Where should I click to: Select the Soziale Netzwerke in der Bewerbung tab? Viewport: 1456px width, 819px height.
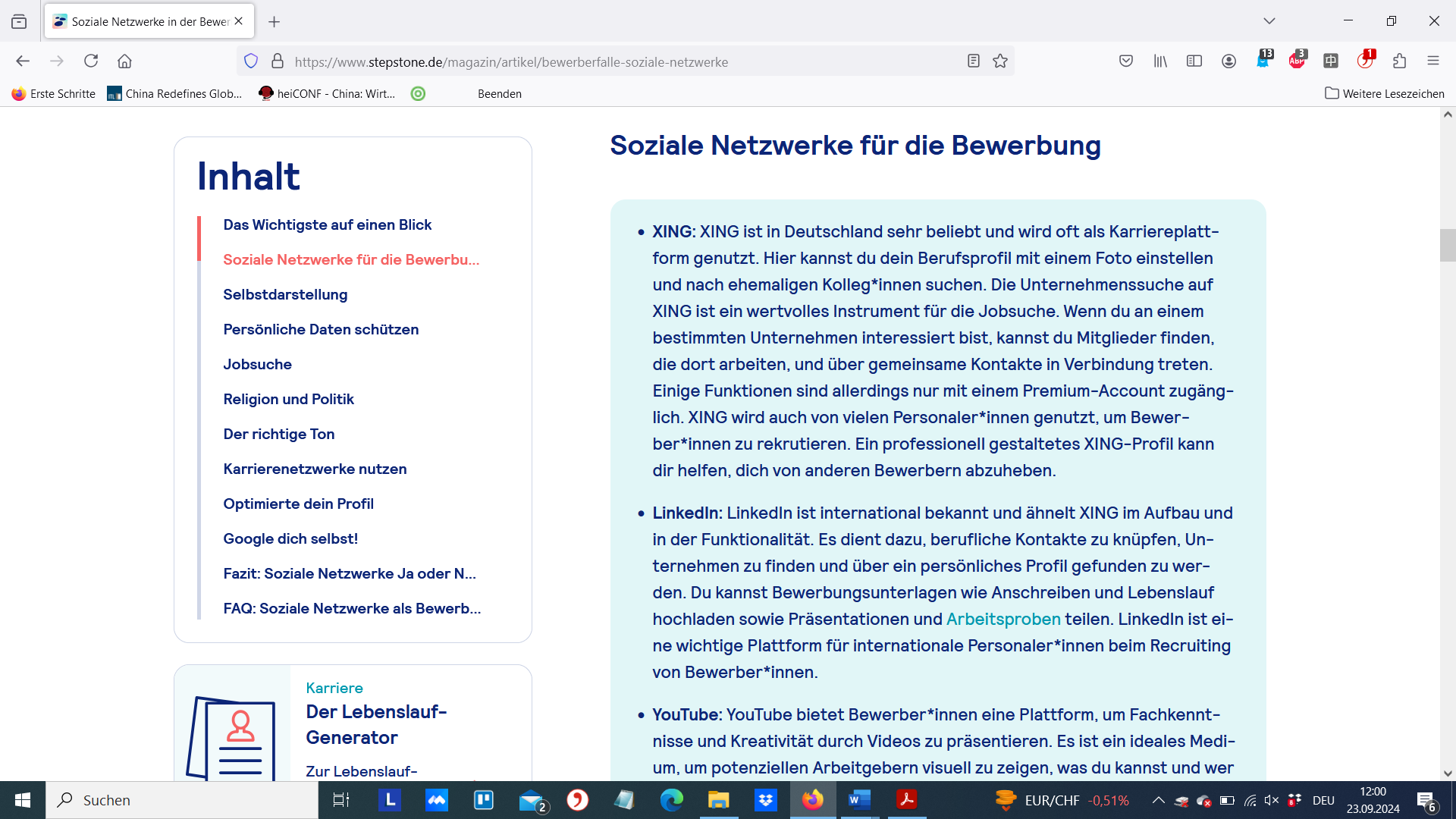pyautogui.click(x=149, y=21)
